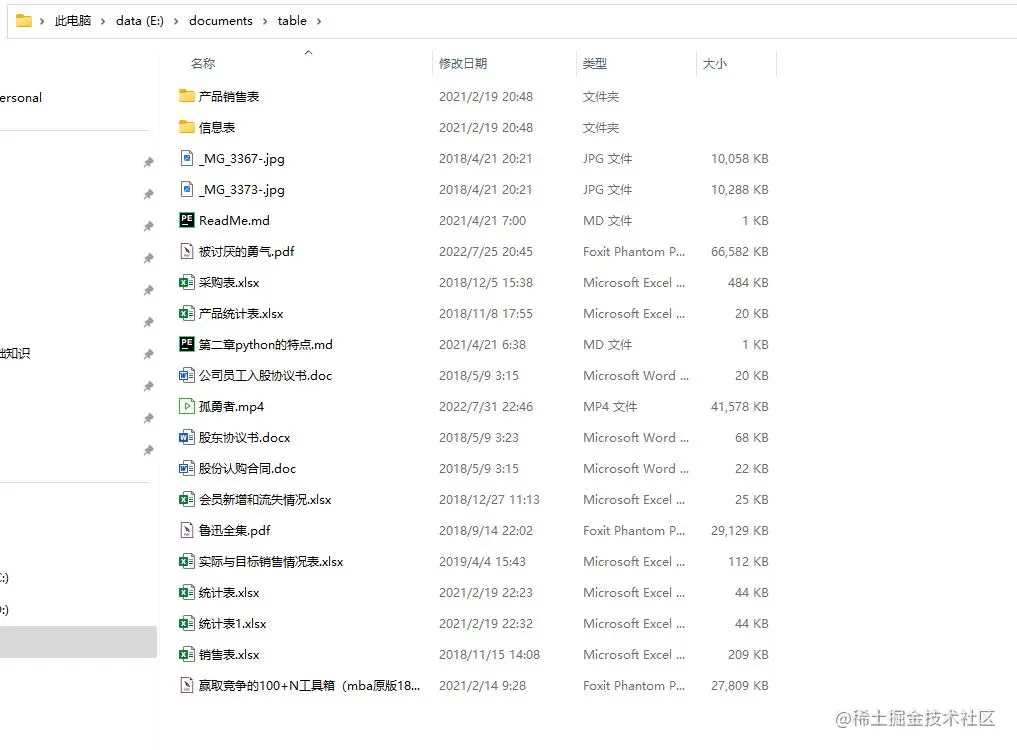Viewport: 1017px width, 750px height.
Task: Click the ascending sort arrow above 名称 column
Action: (308, 53)
